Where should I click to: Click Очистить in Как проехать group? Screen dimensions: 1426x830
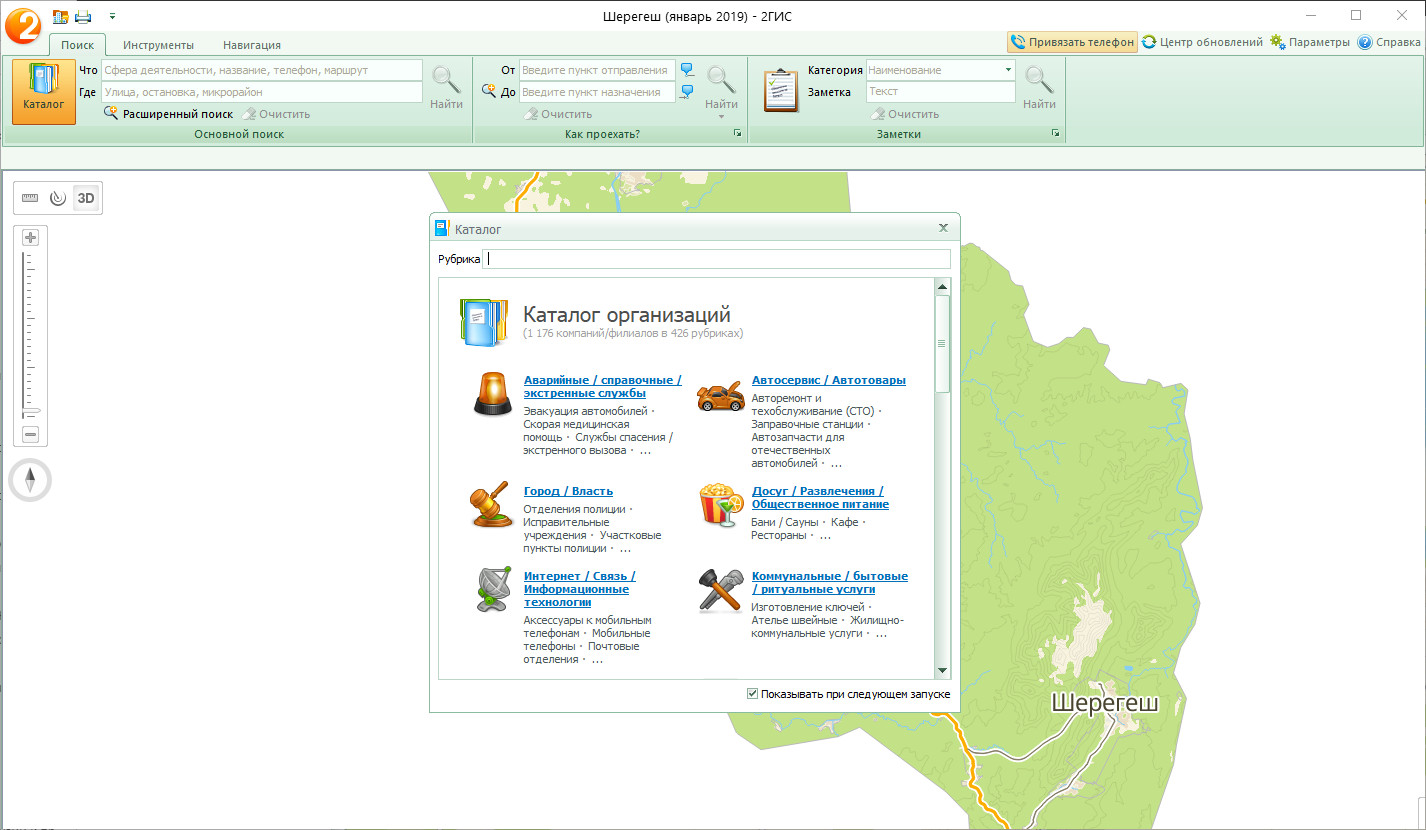pyautogui.click(x=559, y=114)
